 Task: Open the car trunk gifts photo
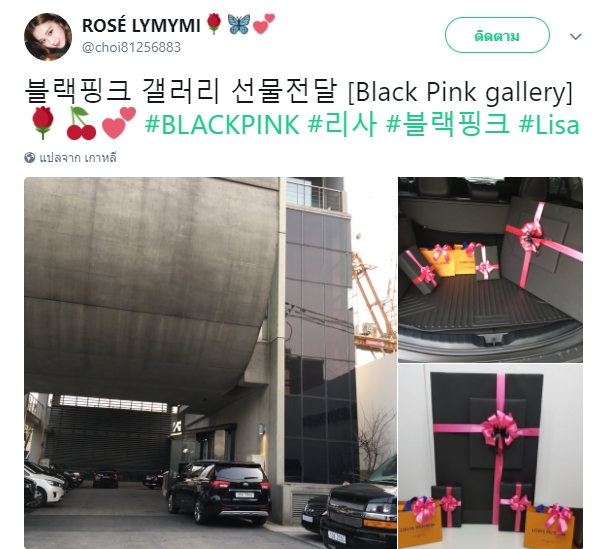(490, 270)
